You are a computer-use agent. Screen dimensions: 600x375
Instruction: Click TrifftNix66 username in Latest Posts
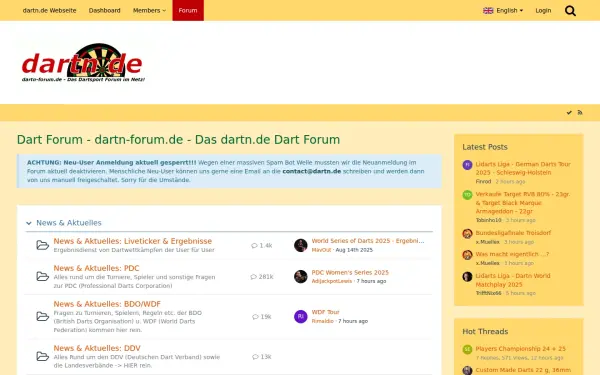[488, 293]
